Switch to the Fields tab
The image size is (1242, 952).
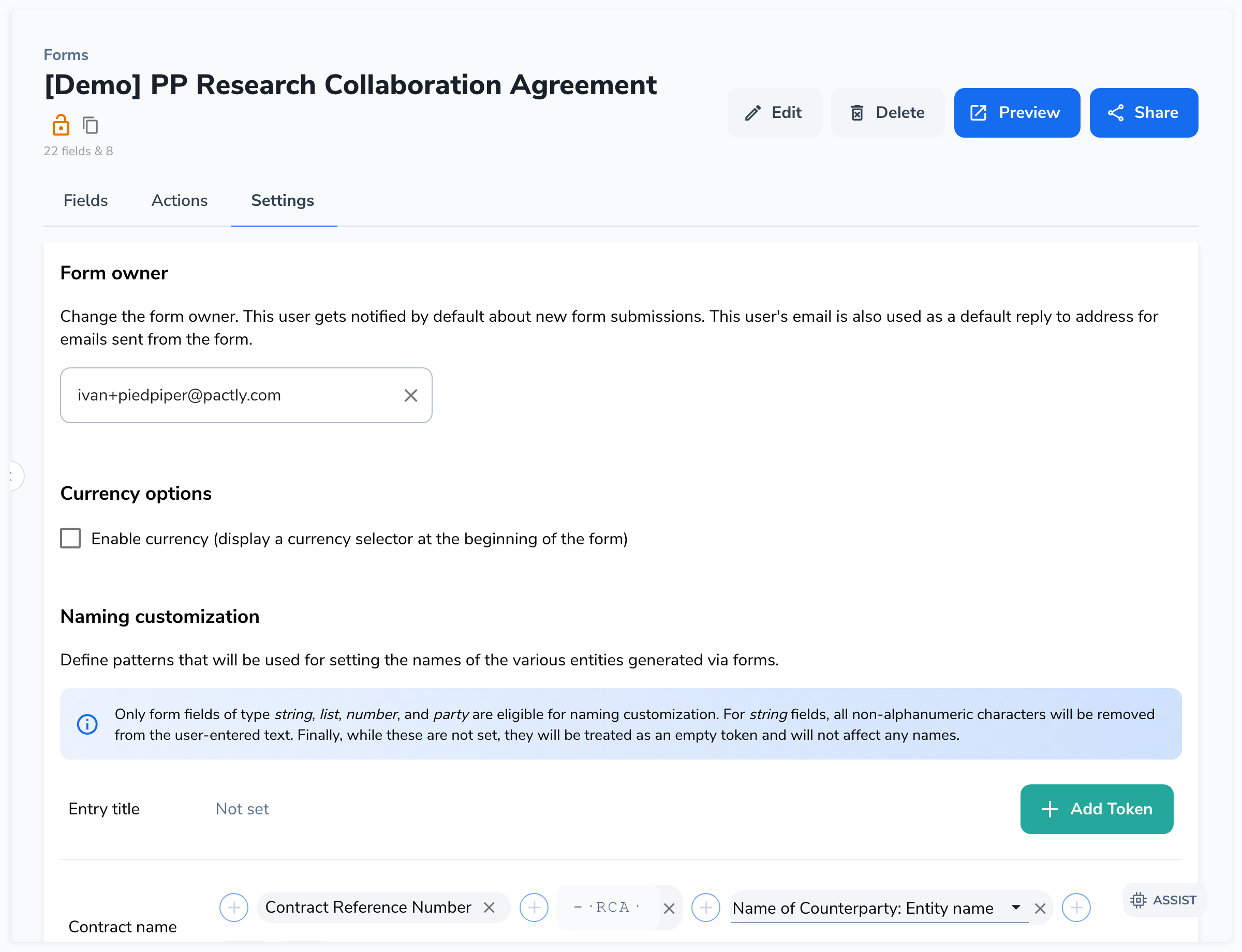(85, 201)
